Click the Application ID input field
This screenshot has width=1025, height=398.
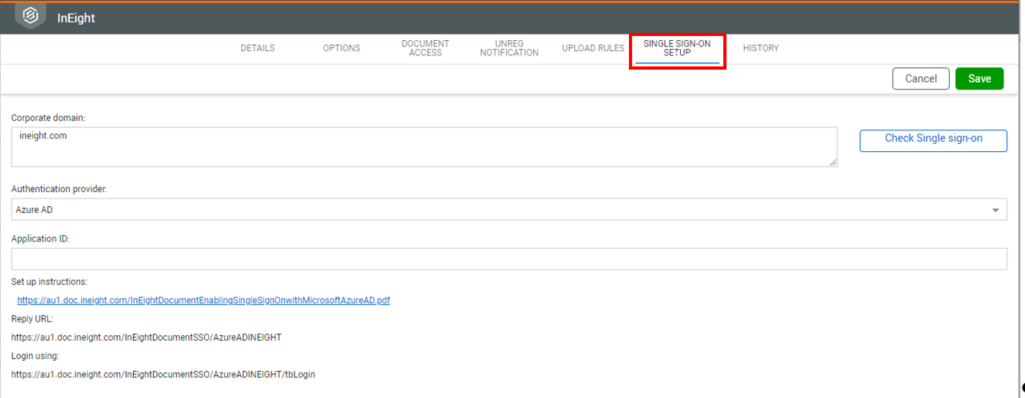509,259
